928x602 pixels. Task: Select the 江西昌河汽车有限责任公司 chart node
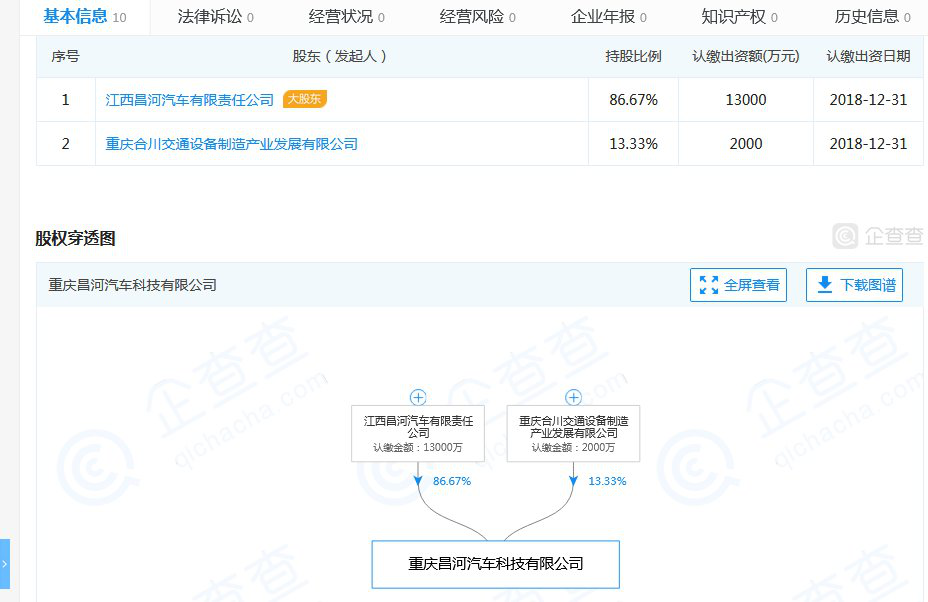(x=418, y=433)
